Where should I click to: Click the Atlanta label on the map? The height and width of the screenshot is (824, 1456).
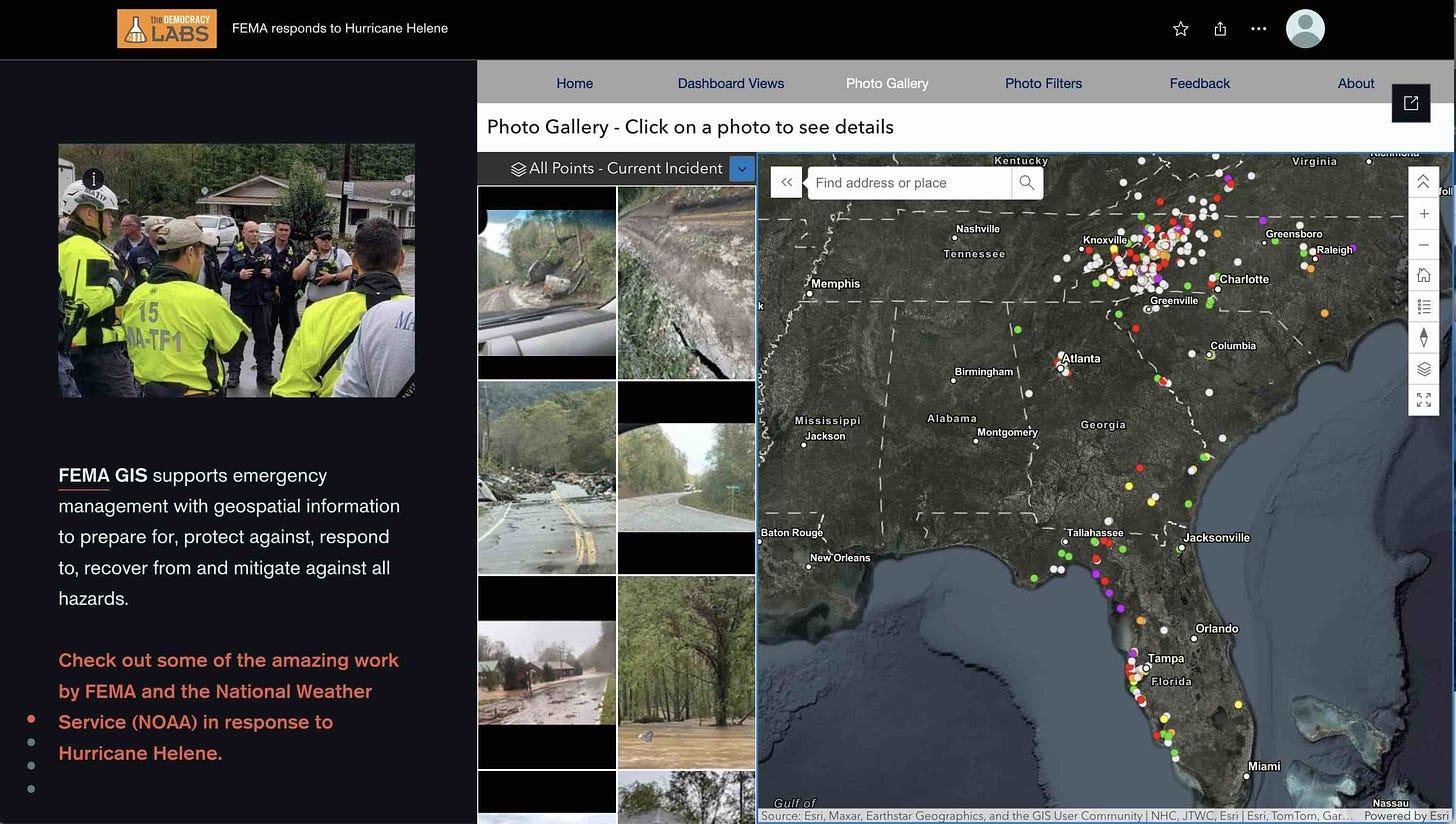tap(1081, 358)
